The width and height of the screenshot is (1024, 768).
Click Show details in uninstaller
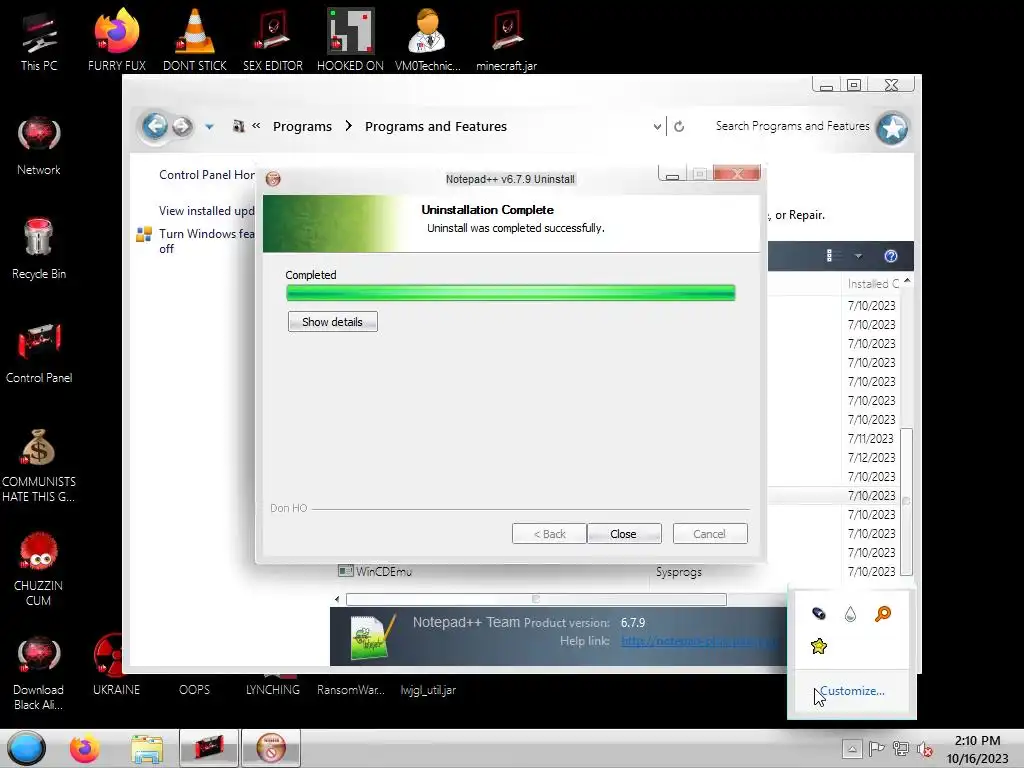(332, 322)
